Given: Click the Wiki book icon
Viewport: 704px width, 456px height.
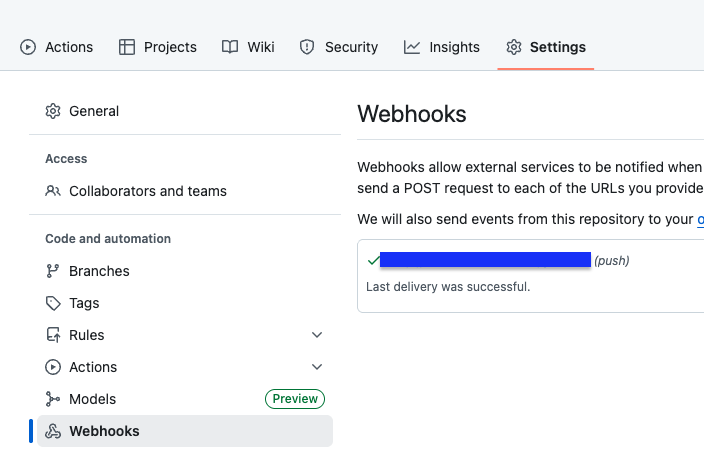Looking at the screenshot, I should [230, 47].
